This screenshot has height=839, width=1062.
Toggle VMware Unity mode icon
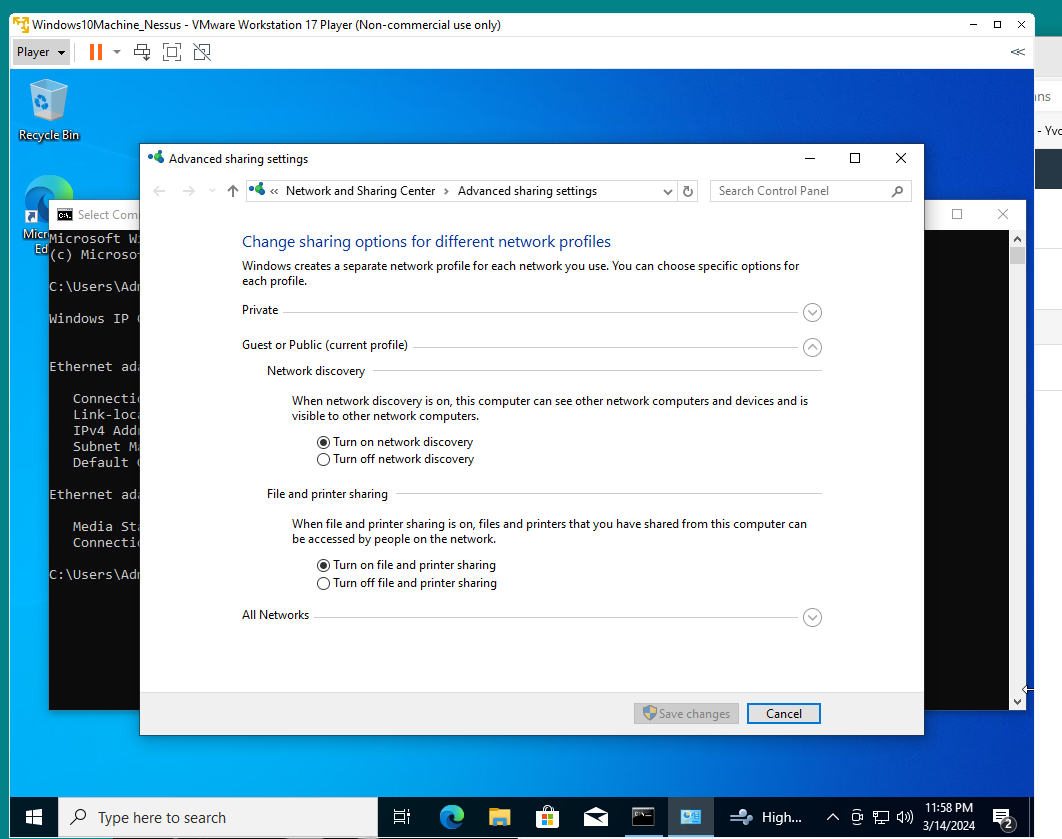(202, 52)
